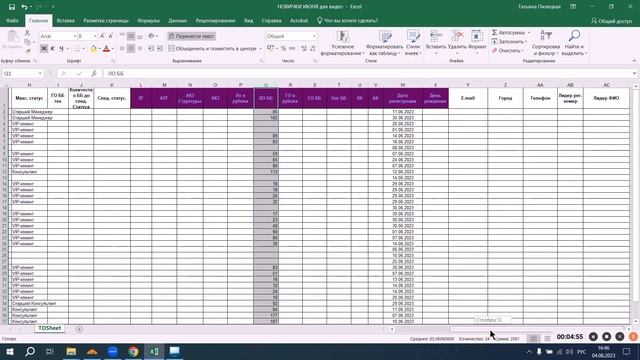Open the Файл tab
This screenshot has width=640, height=360.
click(12, 21)
